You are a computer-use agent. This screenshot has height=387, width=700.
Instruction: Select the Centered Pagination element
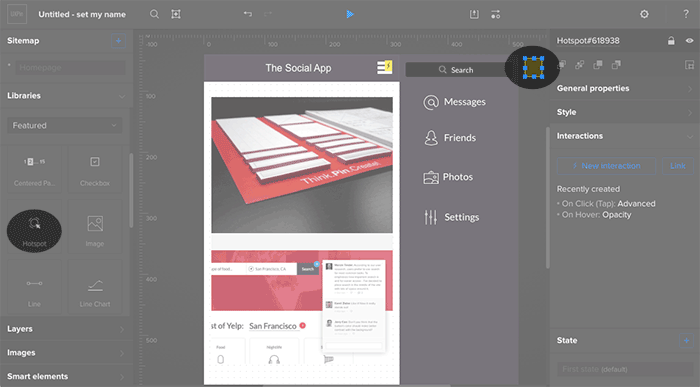tap(34, 170)
